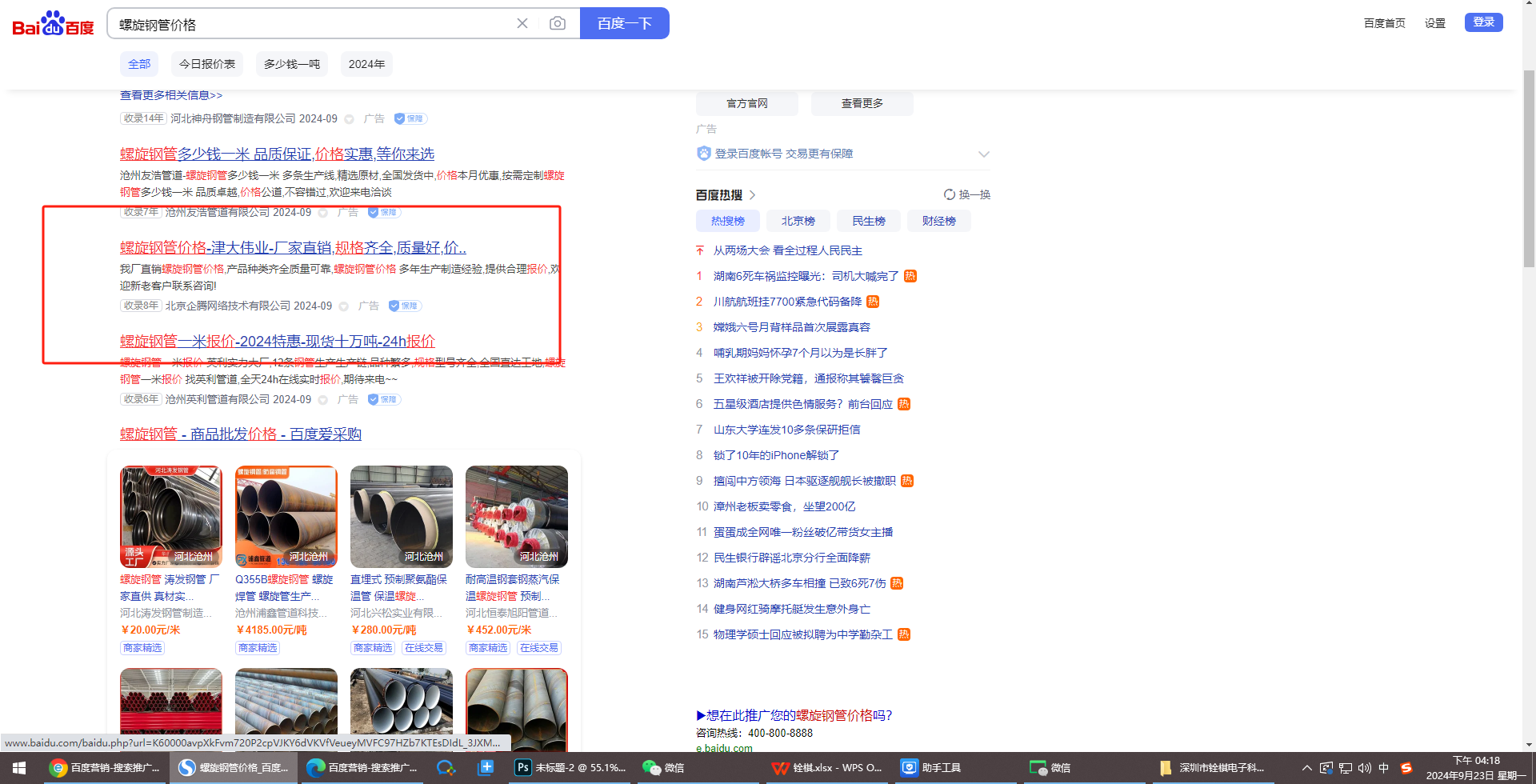1536x784 pixels.
Task: Open the ¥4185.00元/吨 Q355B product thumbnail
Action: click(x=286, y=517)
